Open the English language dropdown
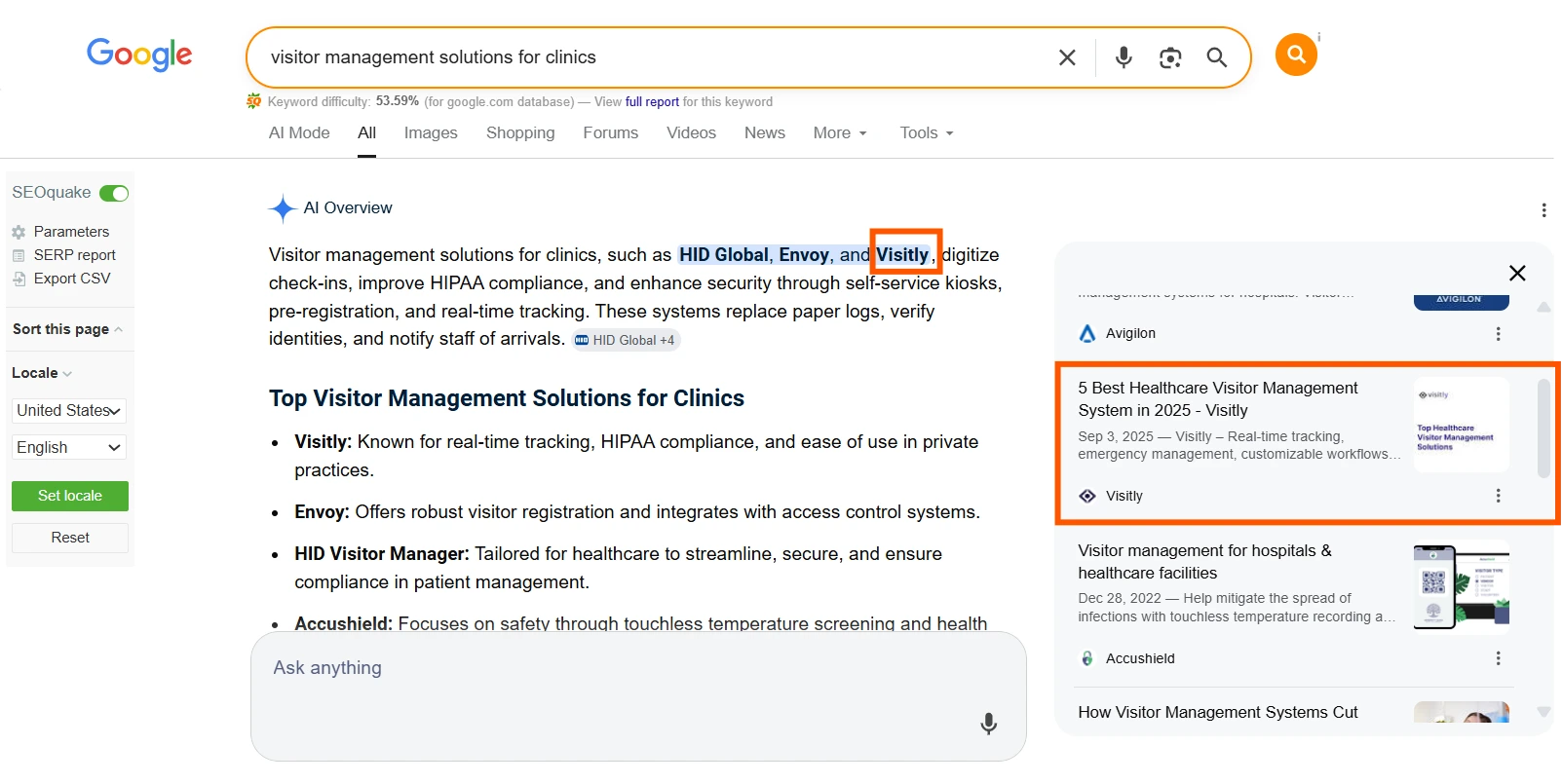 tap(69, 447)
